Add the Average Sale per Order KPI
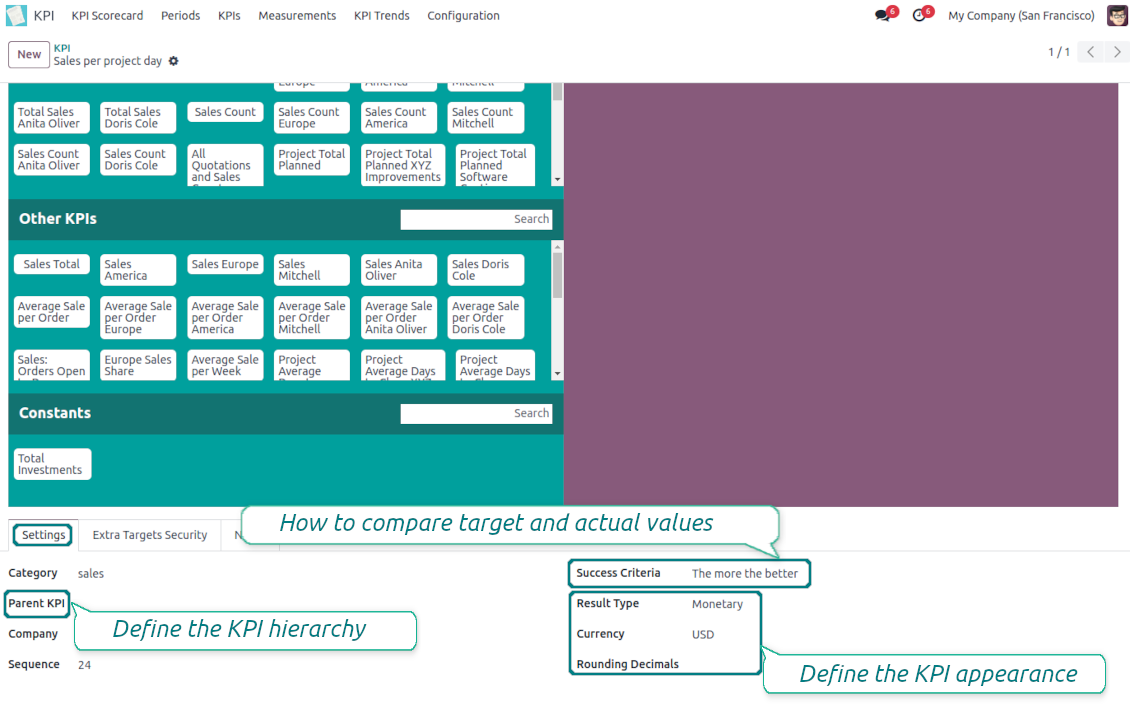 point(52,312)
